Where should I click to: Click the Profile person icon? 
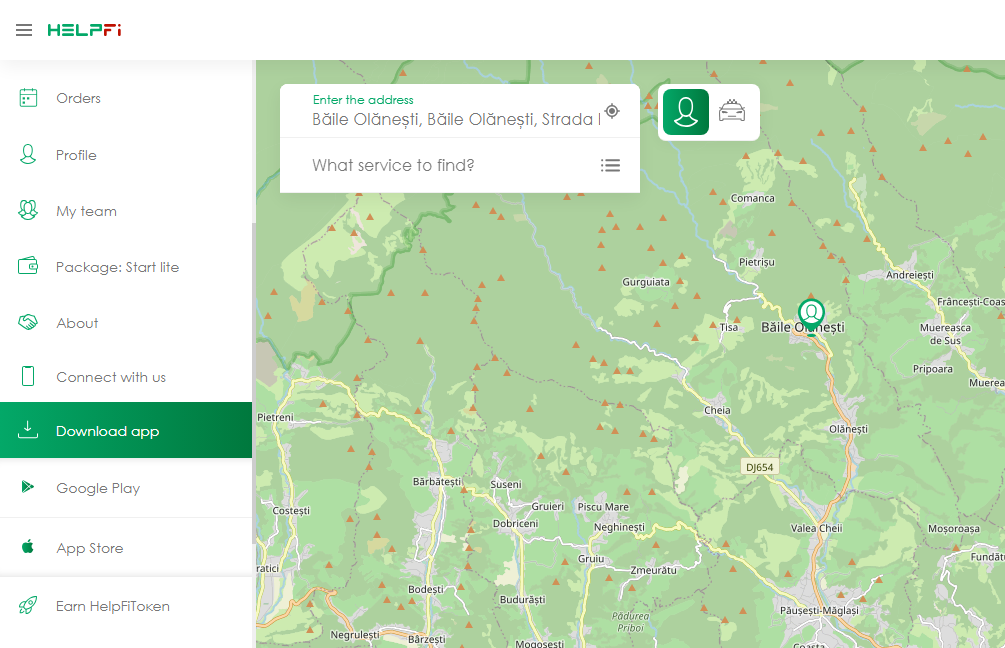click(28, 155)
